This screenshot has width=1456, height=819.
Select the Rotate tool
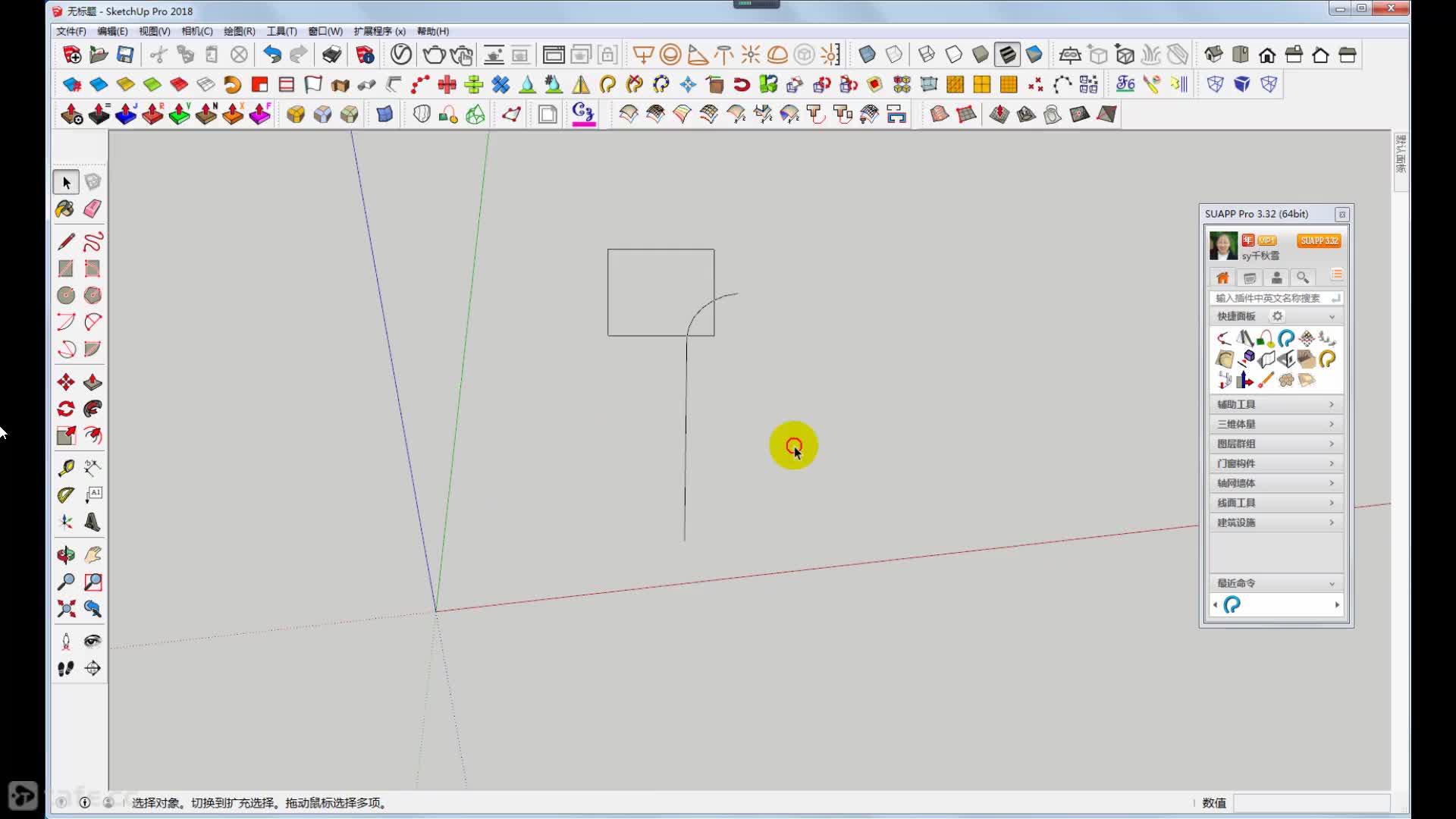tap(66, 409)
